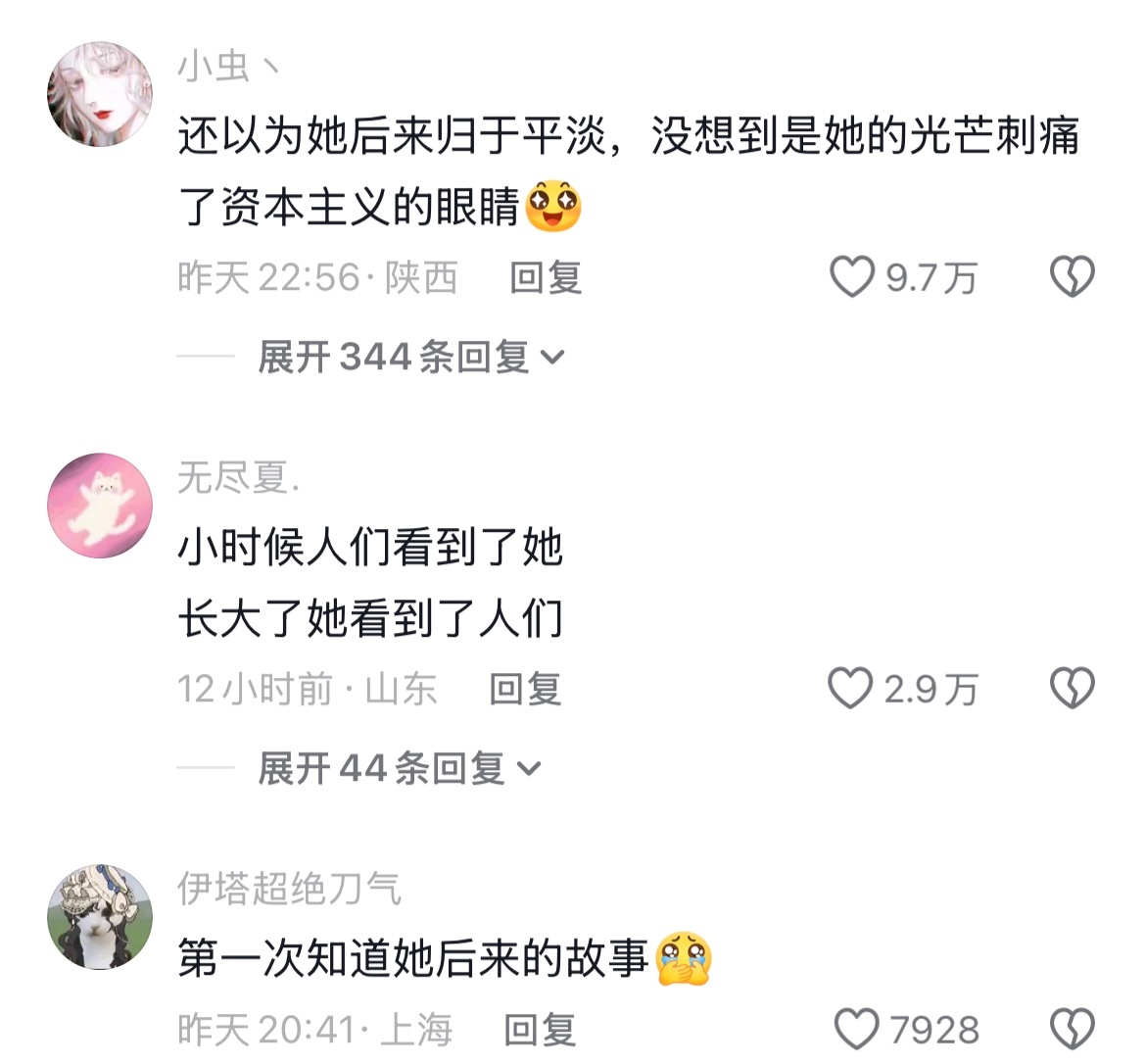Image resolution: width=1145 pixels, height=1064 pixels.
Task: Open 伊塔超绝刀气's avatar
Action: pos(100,917)
